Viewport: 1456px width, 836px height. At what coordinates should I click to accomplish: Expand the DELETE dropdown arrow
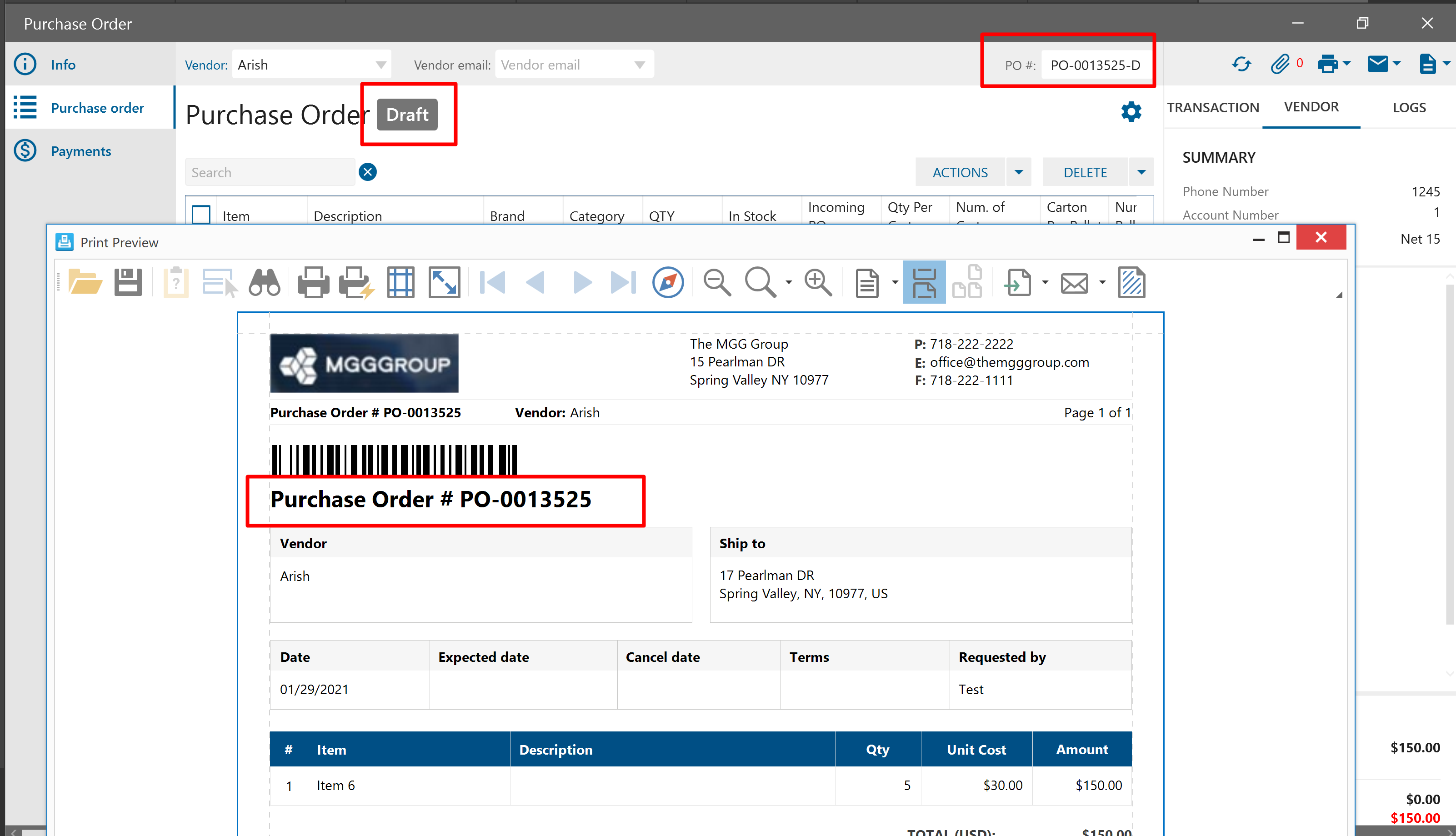pos(1141,172)
